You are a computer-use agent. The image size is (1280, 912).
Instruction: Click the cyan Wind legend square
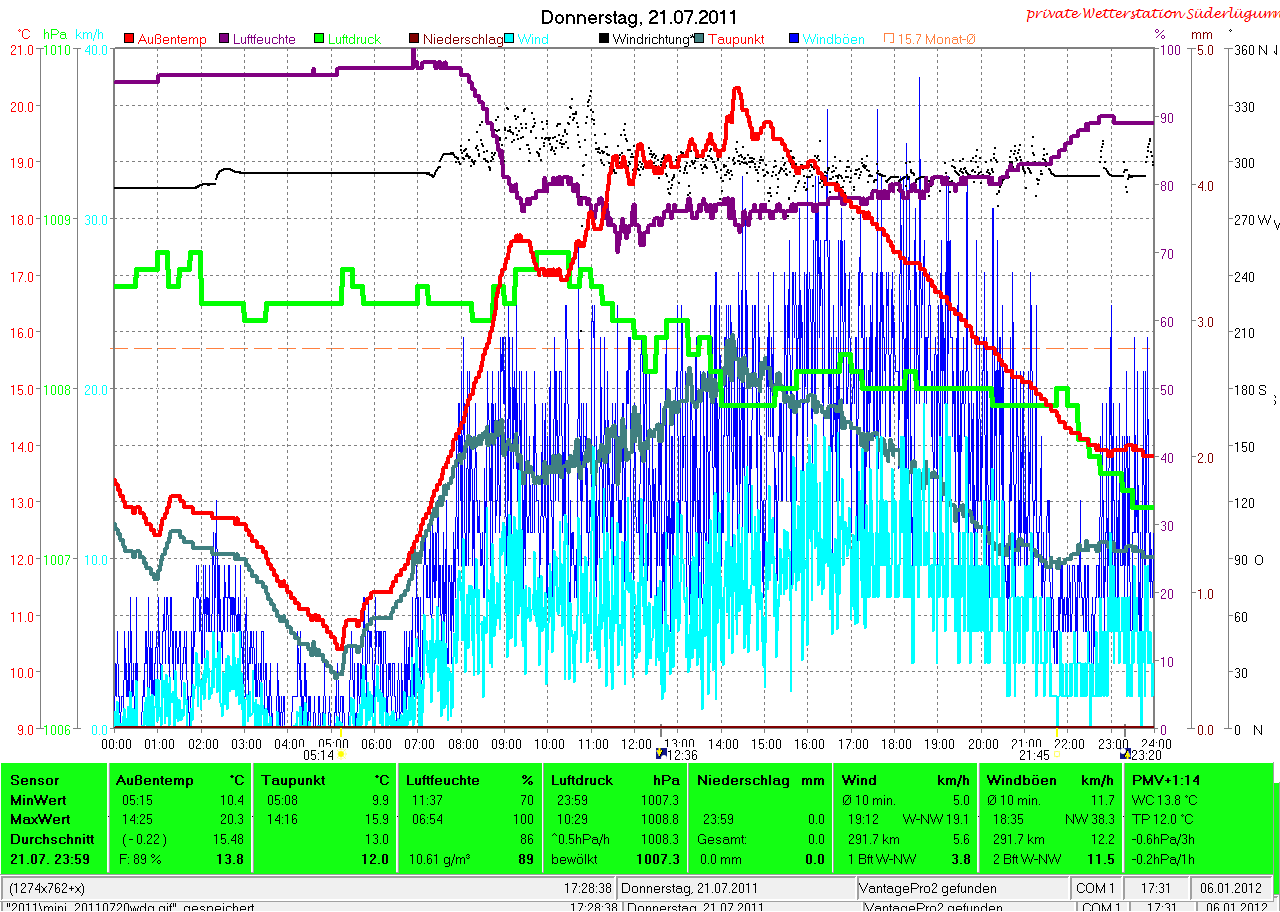click(509, 39)
